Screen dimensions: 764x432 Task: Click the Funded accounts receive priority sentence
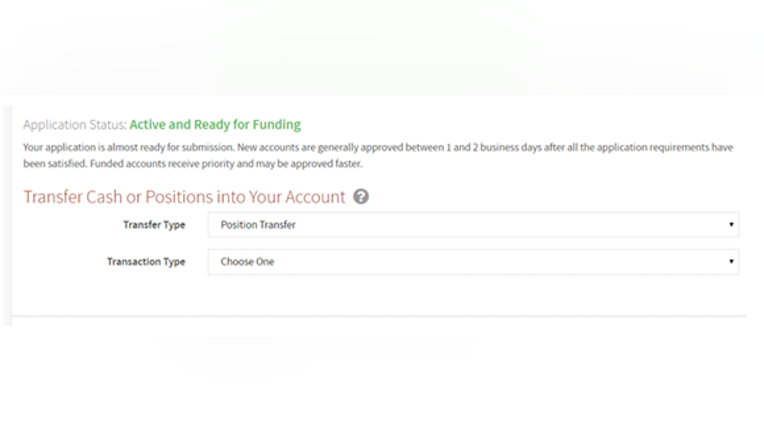226,164
